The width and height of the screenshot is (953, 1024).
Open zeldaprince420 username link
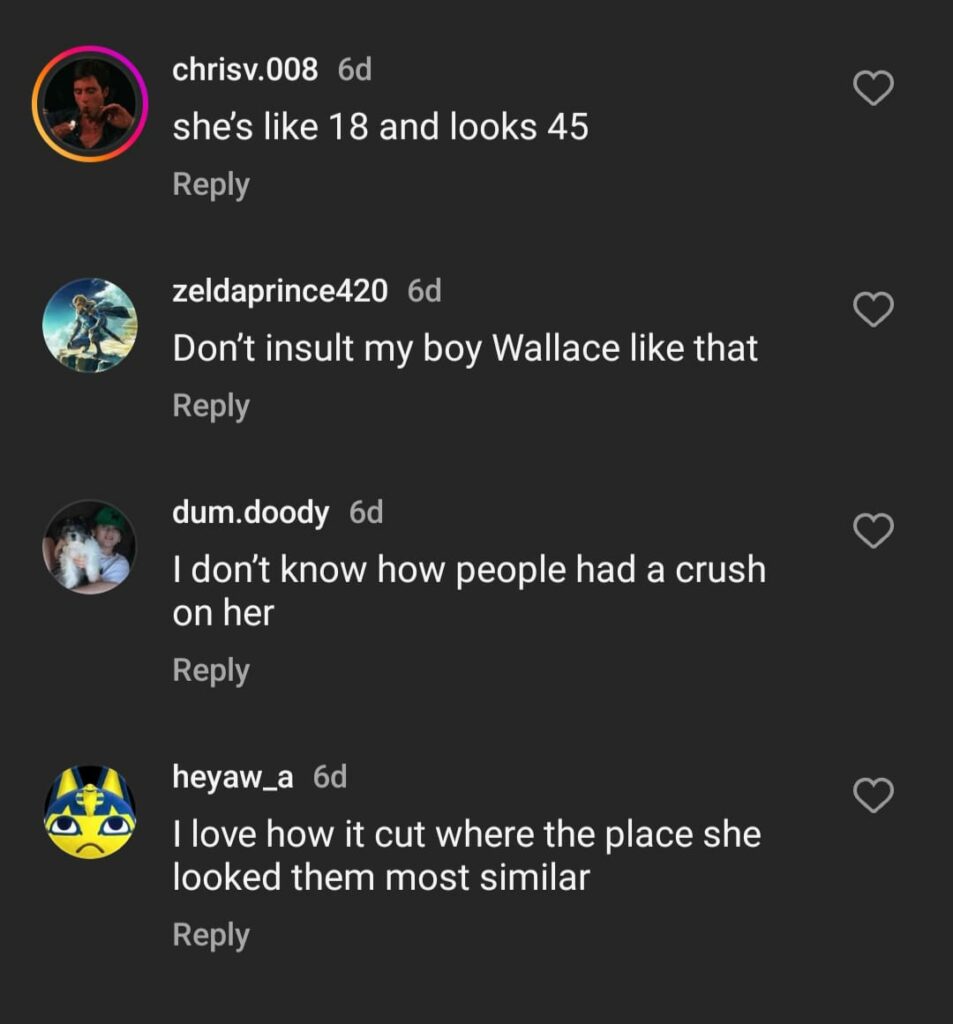pyautogui.click(x=280, y=291)
